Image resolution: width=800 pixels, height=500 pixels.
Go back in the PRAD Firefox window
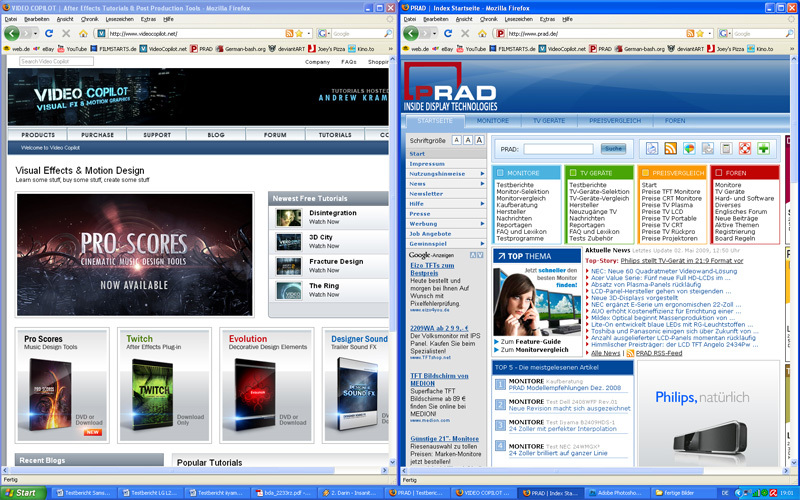point(411,34)
